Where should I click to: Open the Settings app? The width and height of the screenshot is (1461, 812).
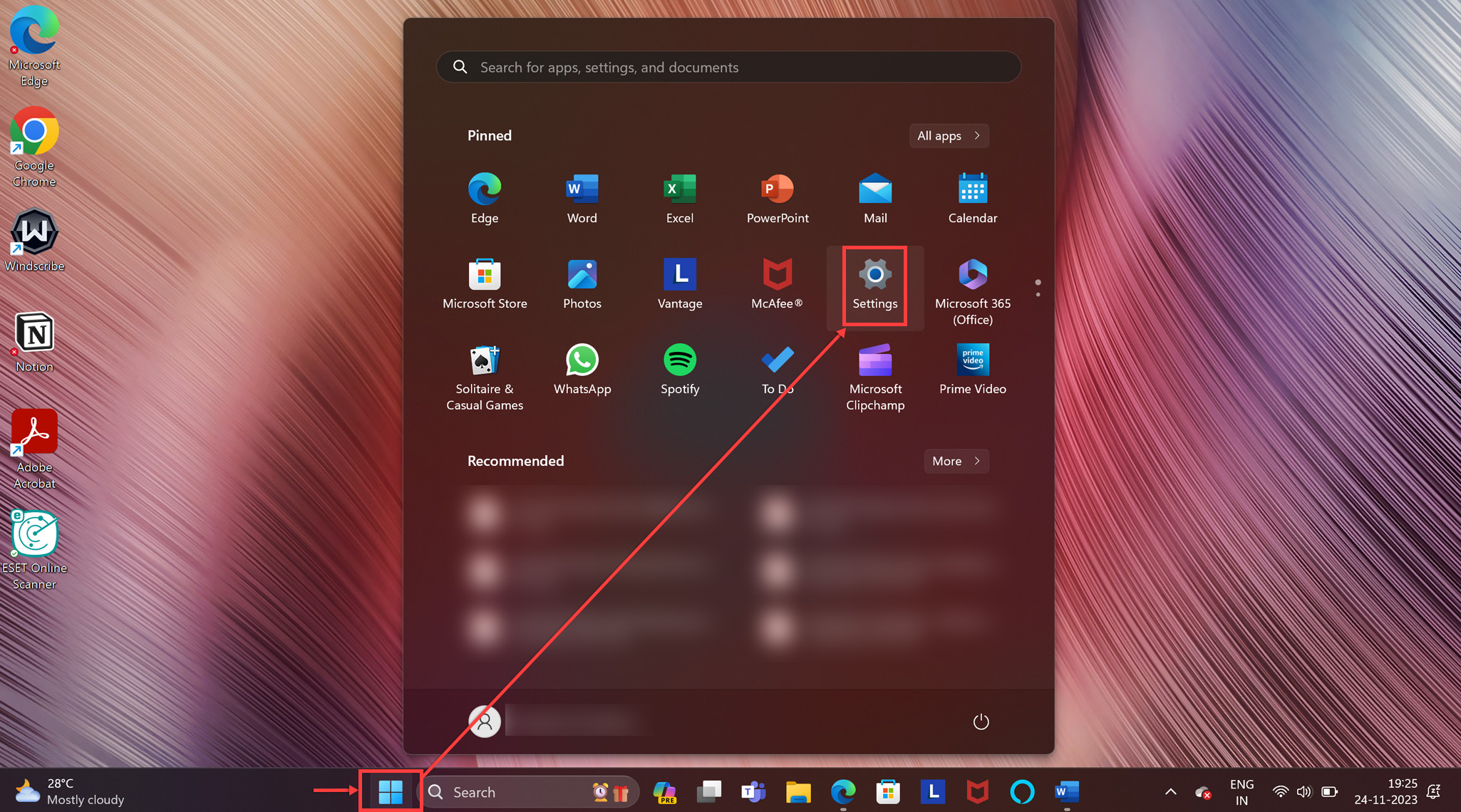[x=875, y=285]
